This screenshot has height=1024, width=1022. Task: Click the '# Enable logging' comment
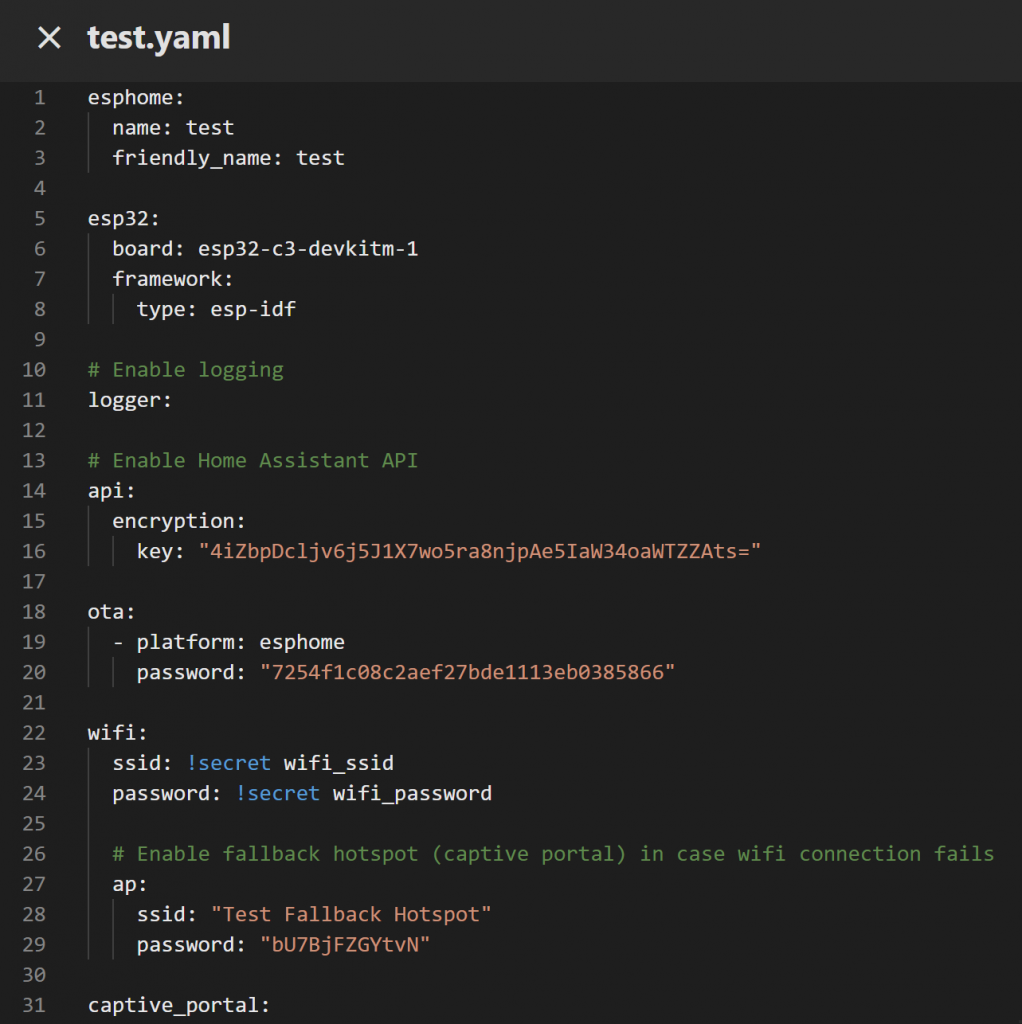(185, 370)
